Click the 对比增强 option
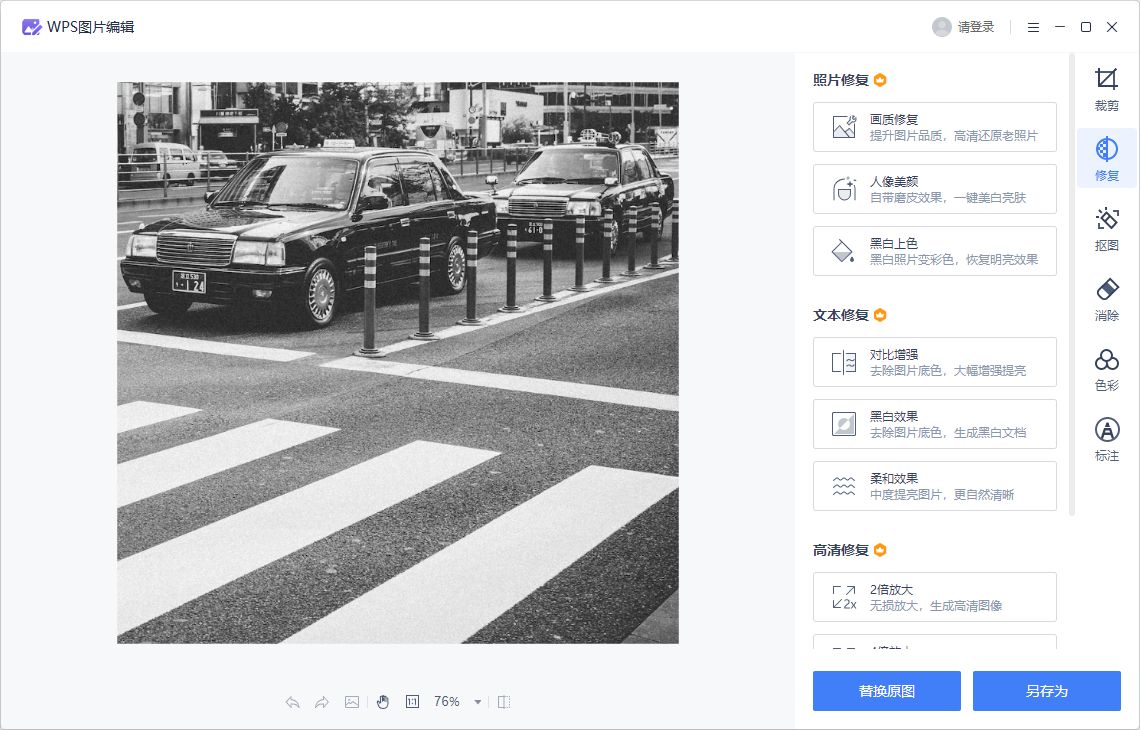This screenshot has height=730, width=1140. [x=934, y=362]
